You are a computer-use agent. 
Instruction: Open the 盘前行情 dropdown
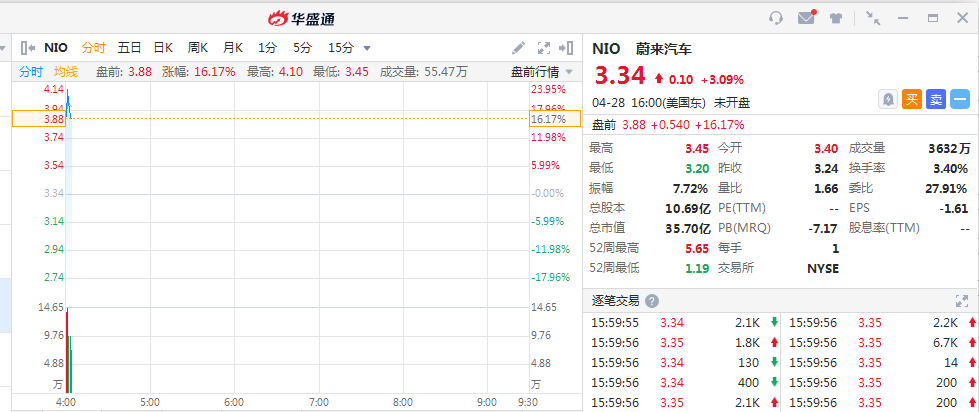tap(541, 72)
